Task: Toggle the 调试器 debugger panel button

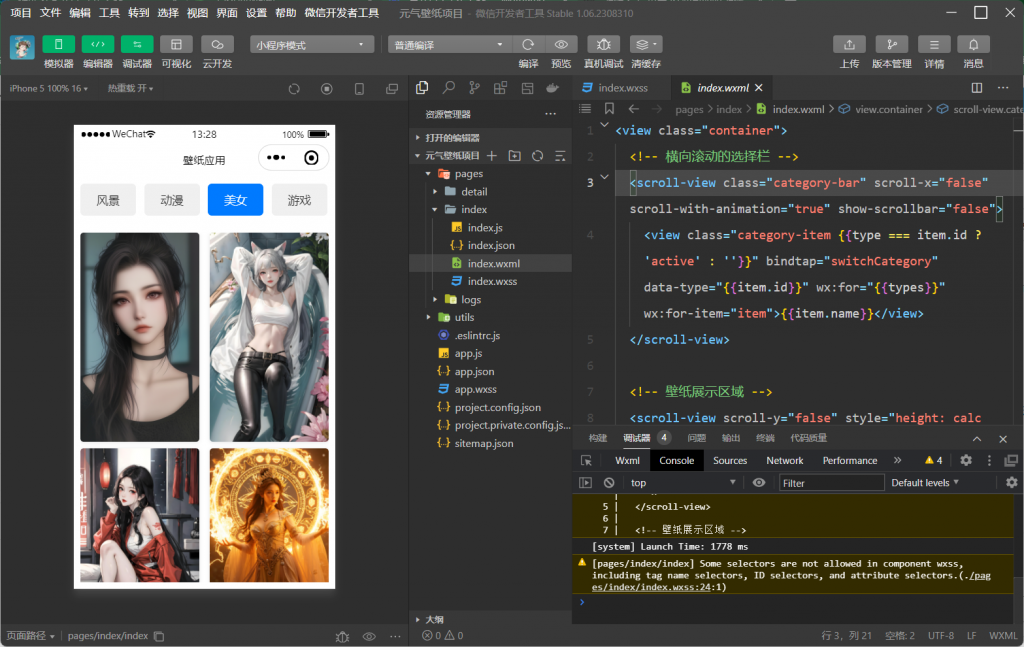Action: point(137,45)
